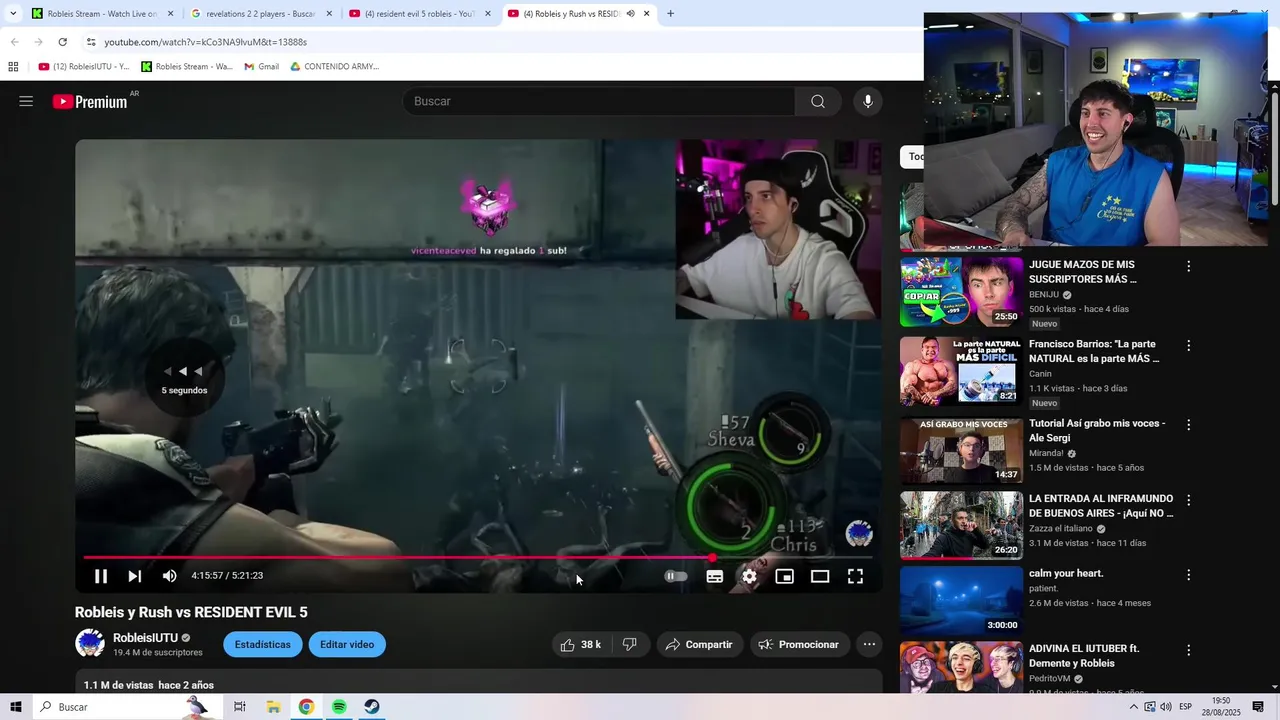The width and height of the screenshot is (1280, 720).
Task: Open the Windows notification center icon
Action: tap(1258, 707)
